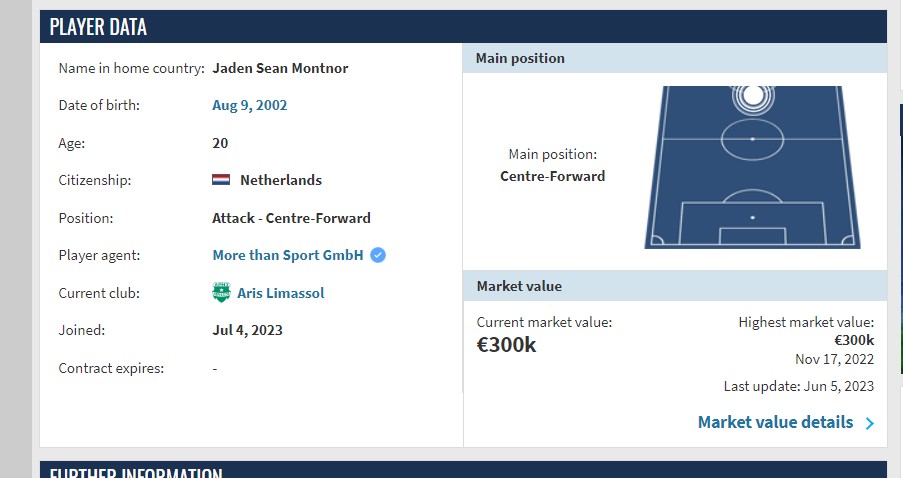Viewport: 903px width, 478px height.
Task: Click the Netherlands citizenship text
Action: (x=281, y=180)
